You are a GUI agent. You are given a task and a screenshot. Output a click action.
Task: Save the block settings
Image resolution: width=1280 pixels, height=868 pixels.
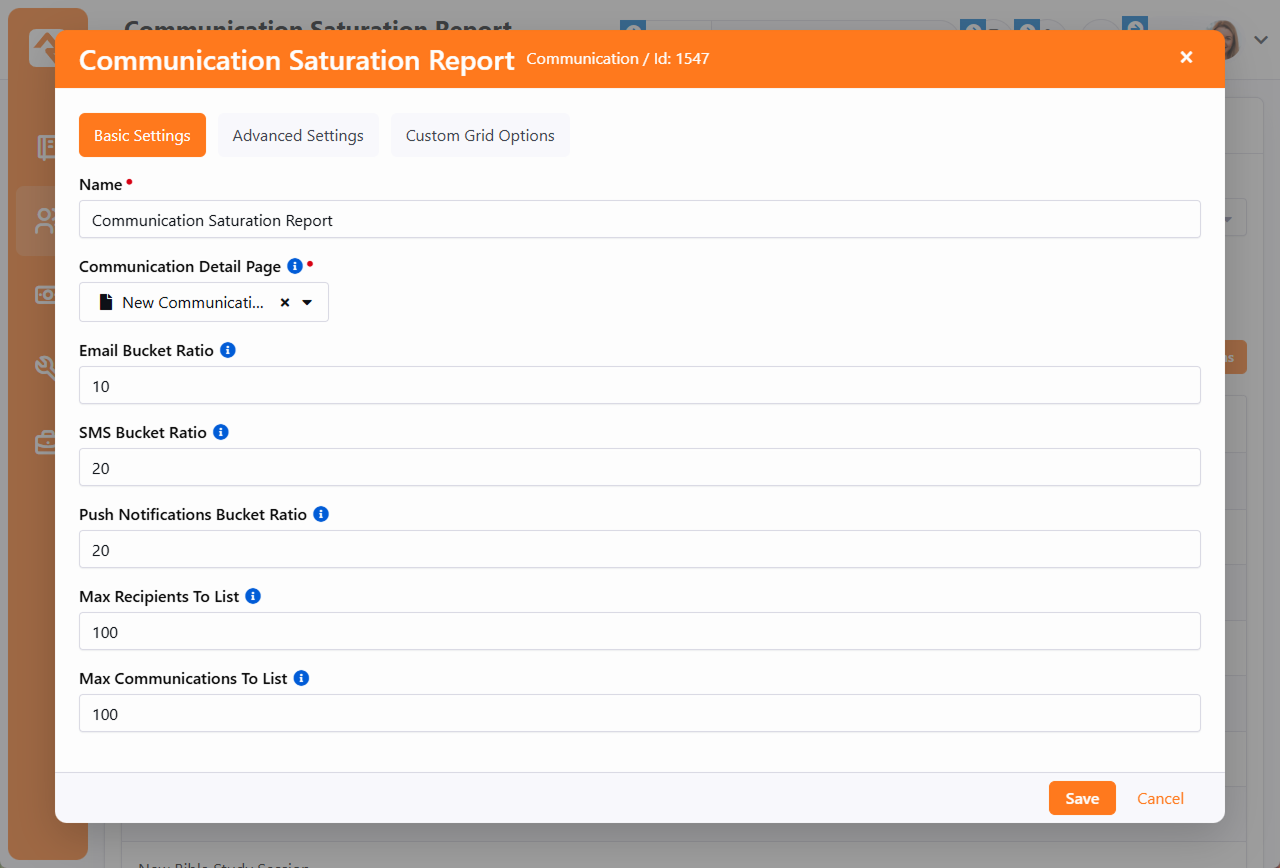click(x=1082, y=798)
